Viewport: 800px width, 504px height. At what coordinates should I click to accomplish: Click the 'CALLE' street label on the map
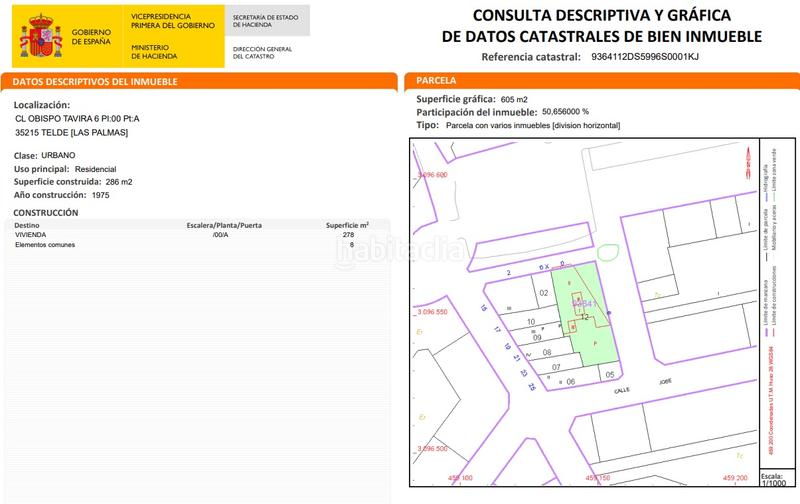621,390
